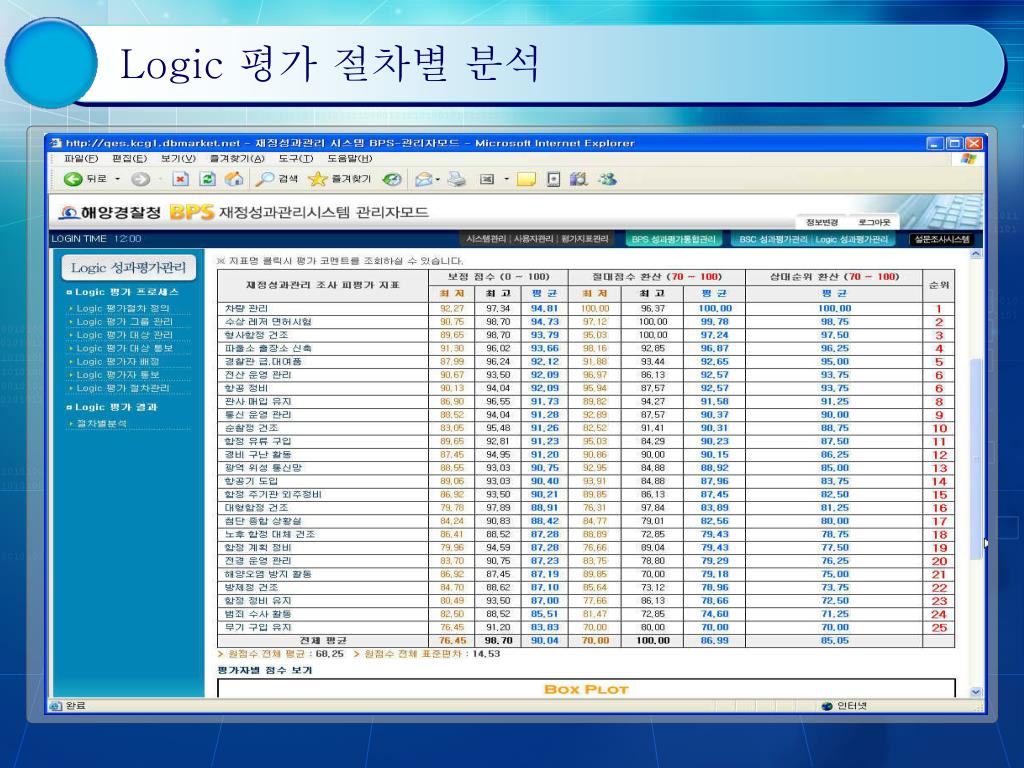Open the 도구(T) menu

[x=296, y=159]
